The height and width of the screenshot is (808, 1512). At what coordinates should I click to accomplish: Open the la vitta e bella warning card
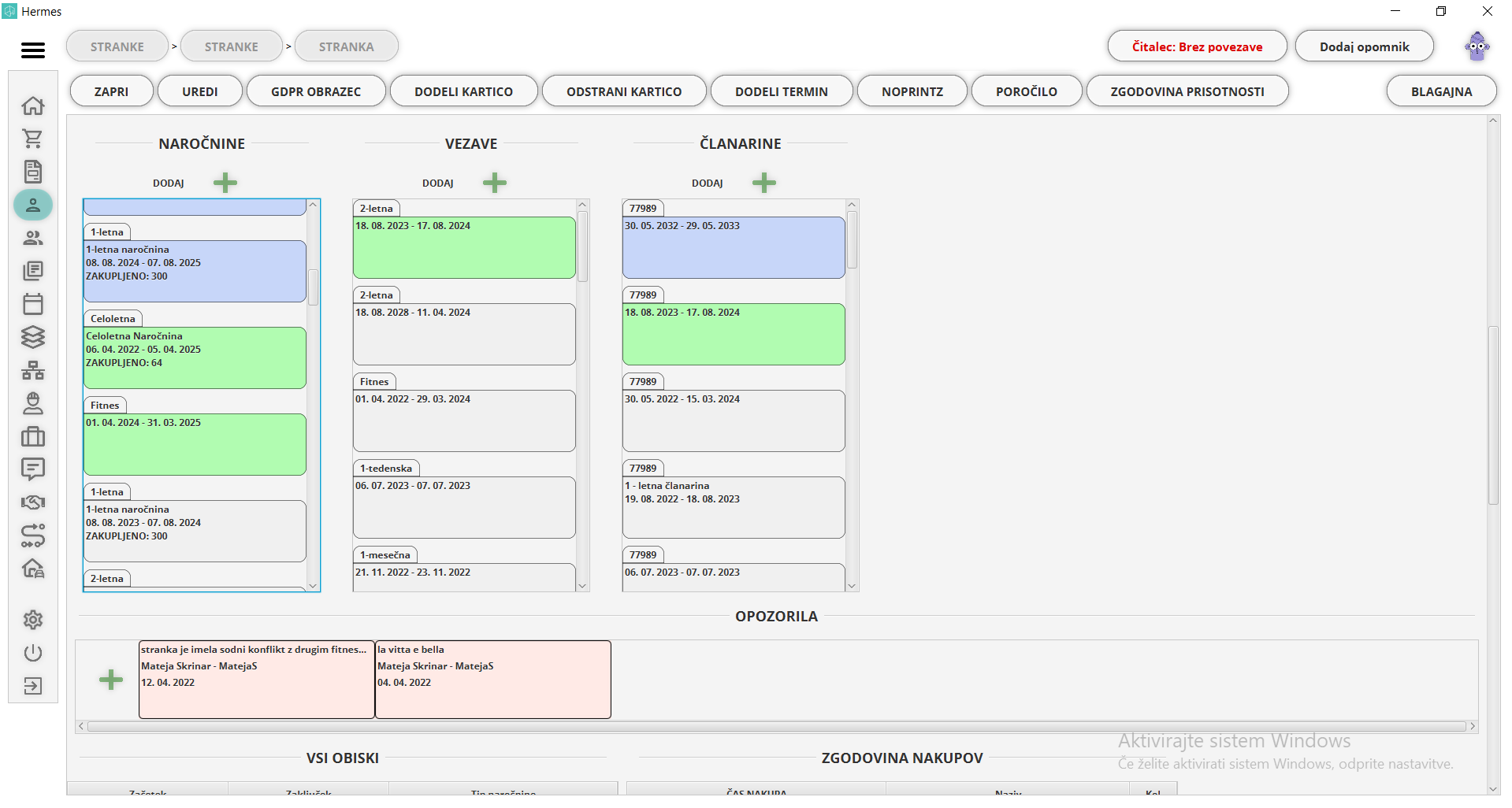coord(493,680)
